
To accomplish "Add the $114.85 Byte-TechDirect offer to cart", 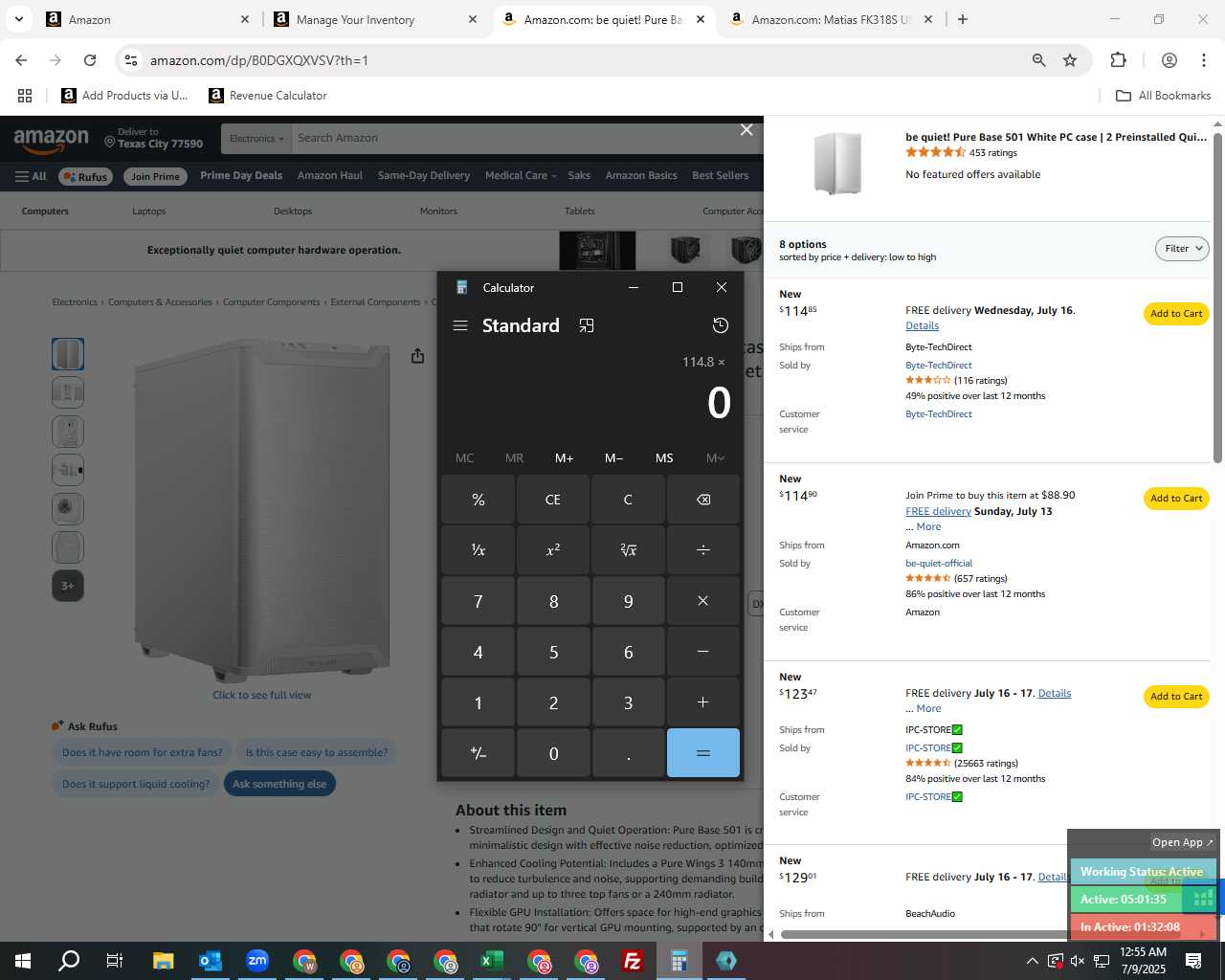I will 1176,314.
